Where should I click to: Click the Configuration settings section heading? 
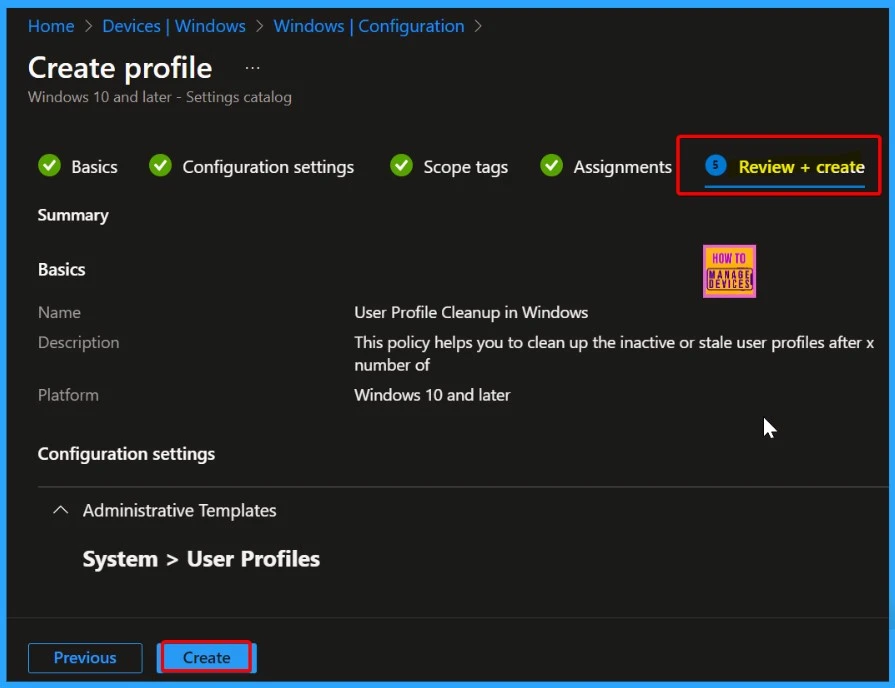click(x=126, y=454)
